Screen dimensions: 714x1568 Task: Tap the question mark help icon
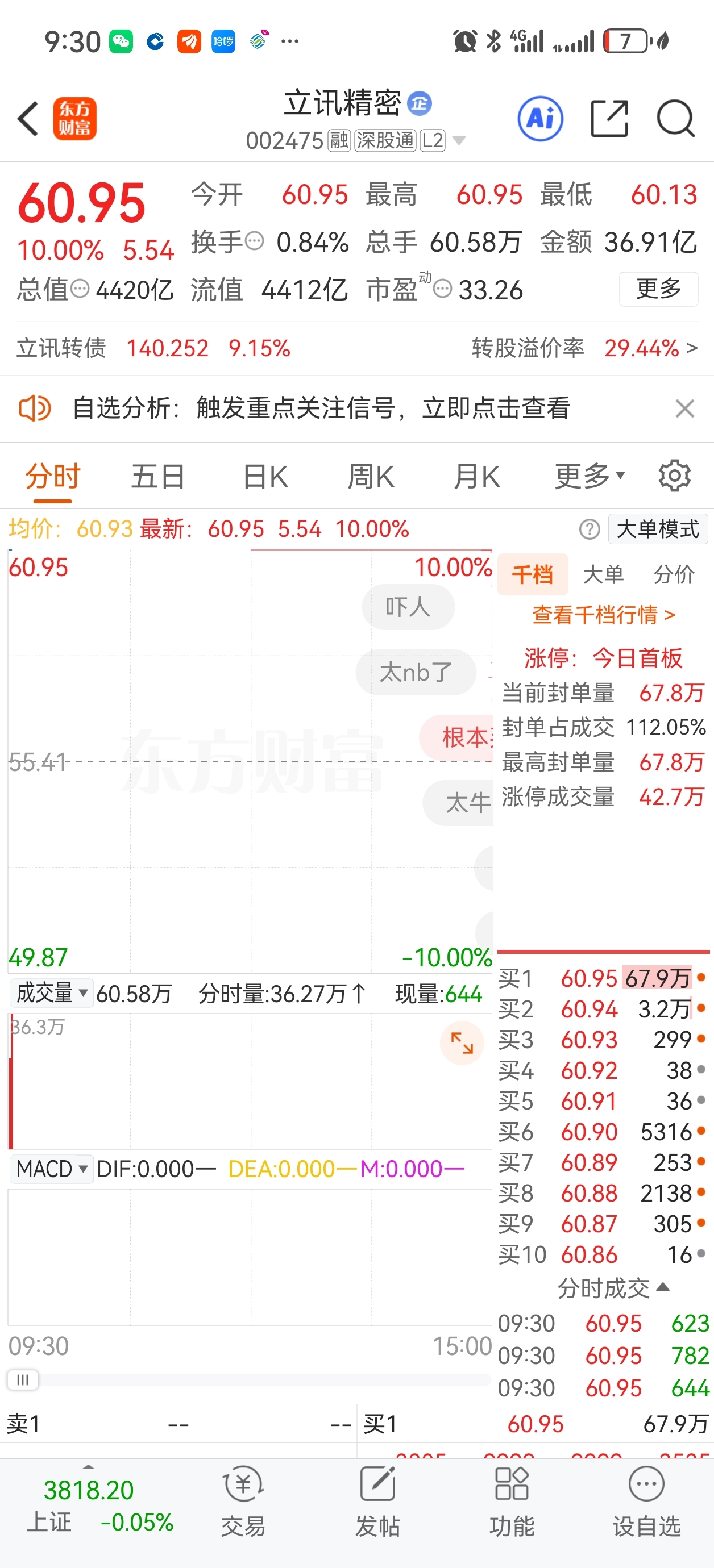tap(589, 529)
